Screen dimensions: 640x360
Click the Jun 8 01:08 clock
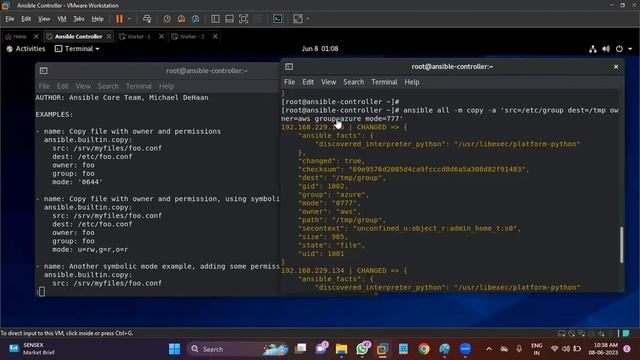coord(320,49)
